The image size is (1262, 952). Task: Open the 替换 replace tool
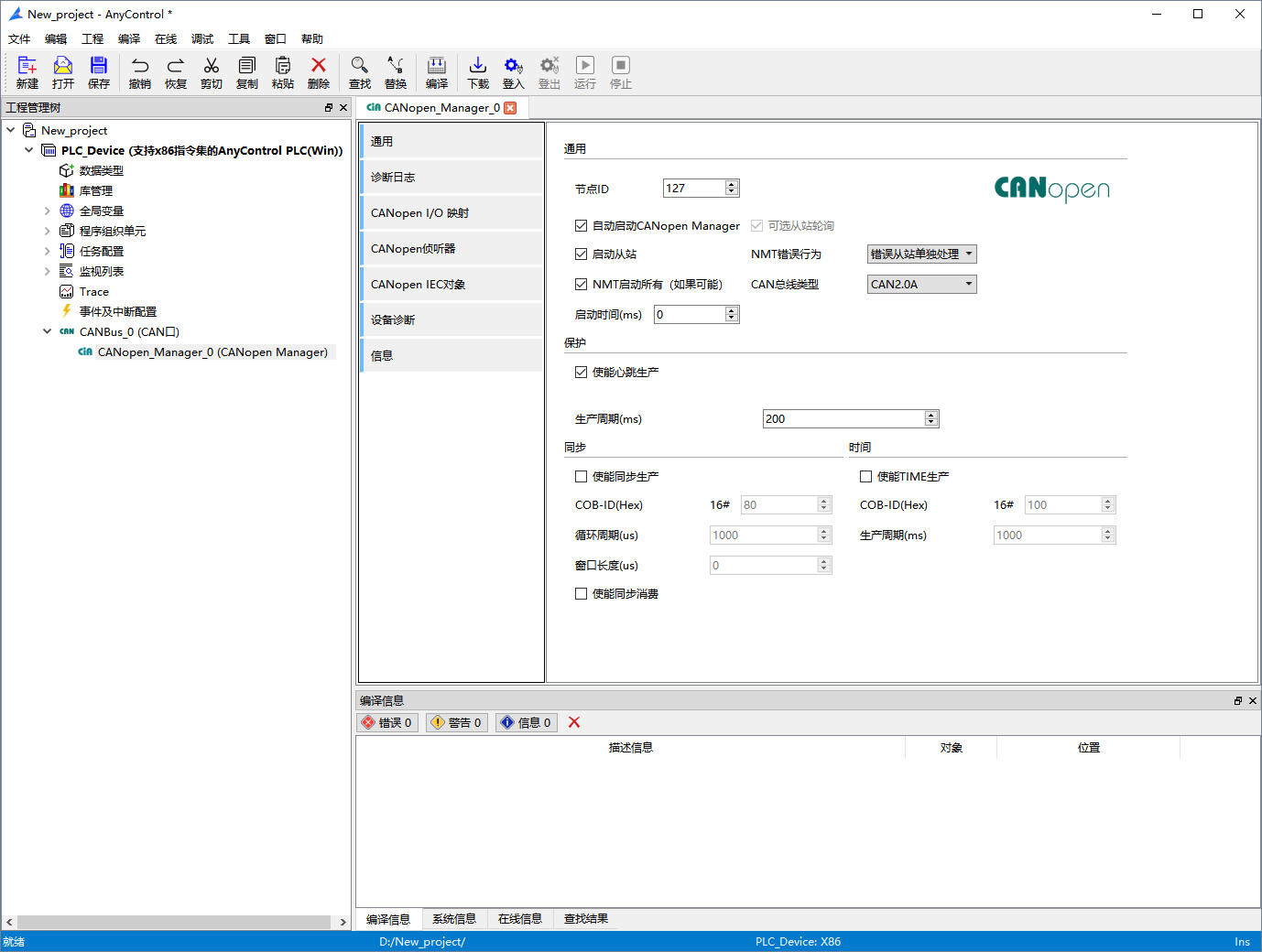pos(396,72)
